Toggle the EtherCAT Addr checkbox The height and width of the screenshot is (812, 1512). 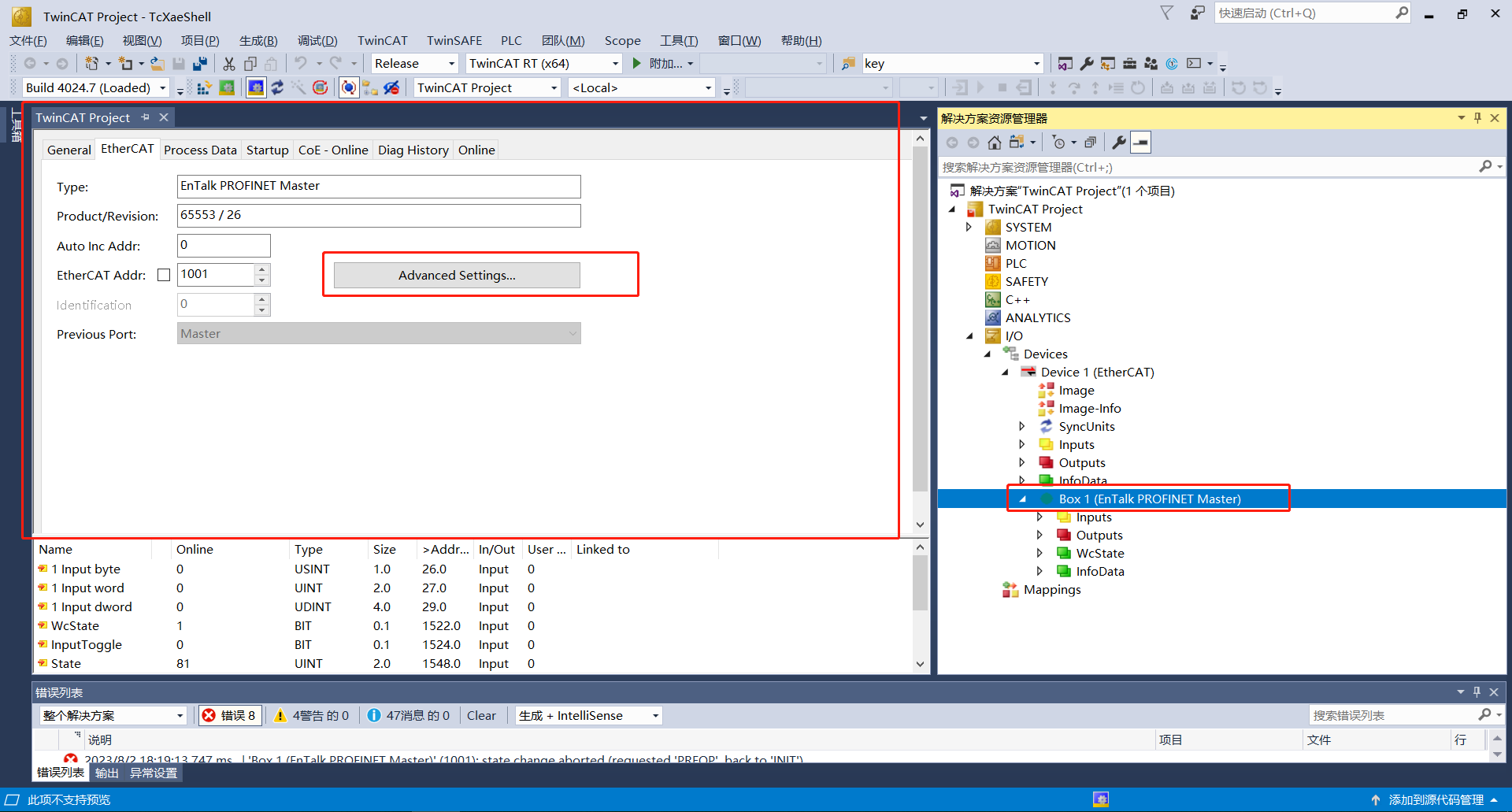(x=164, y=275)
